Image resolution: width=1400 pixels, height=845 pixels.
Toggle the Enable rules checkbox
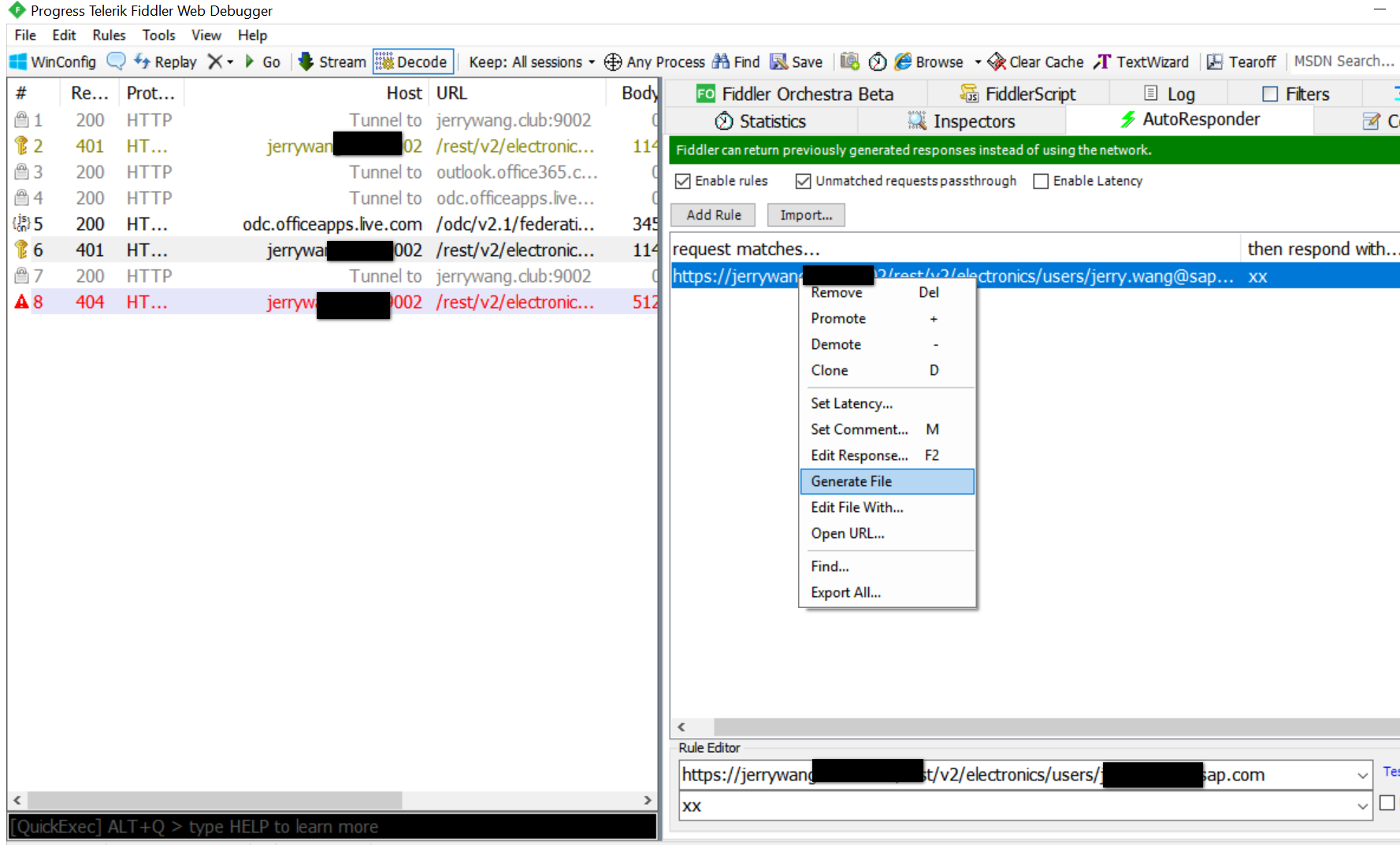point(683,181)
